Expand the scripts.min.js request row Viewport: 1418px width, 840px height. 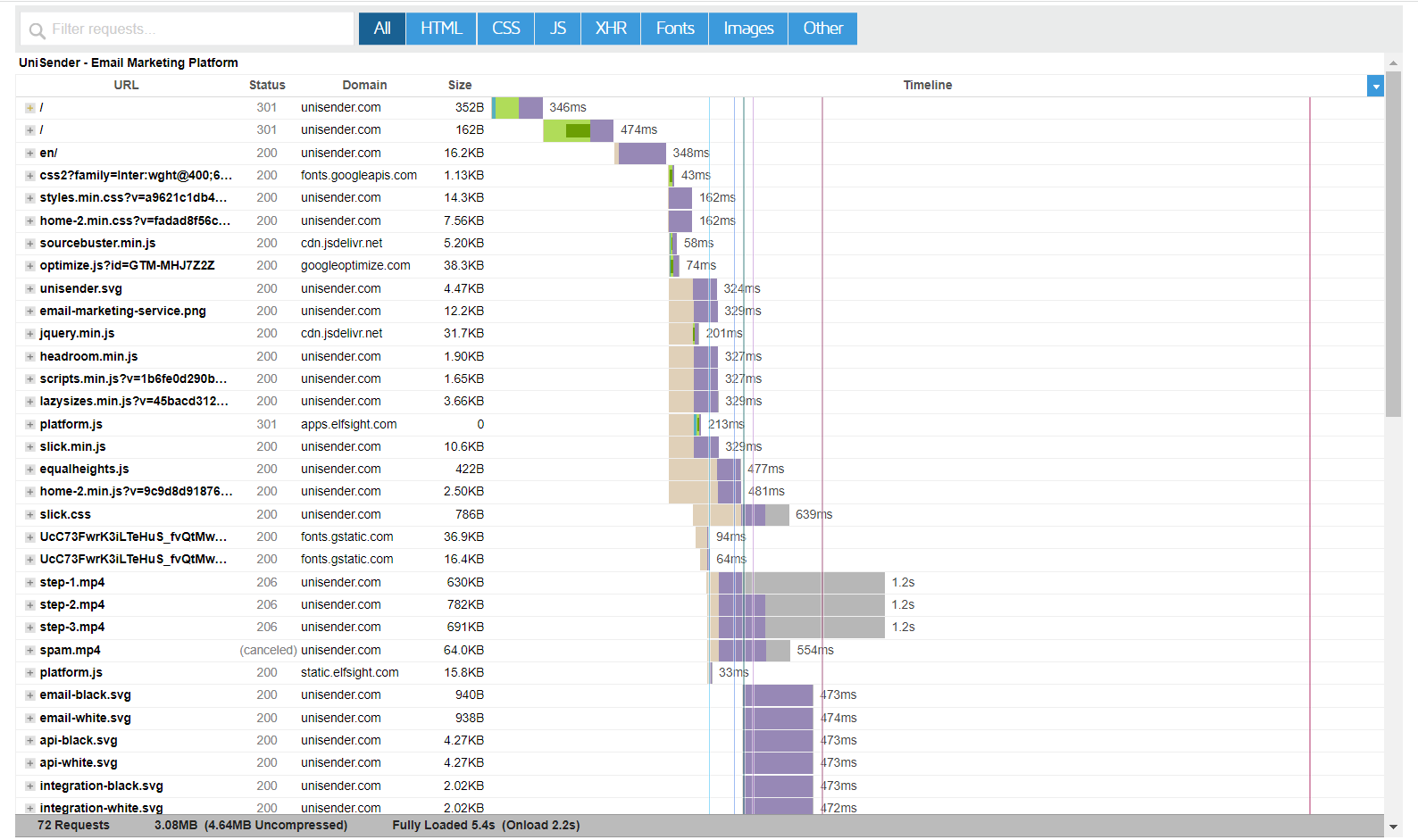tap(30, 379)
